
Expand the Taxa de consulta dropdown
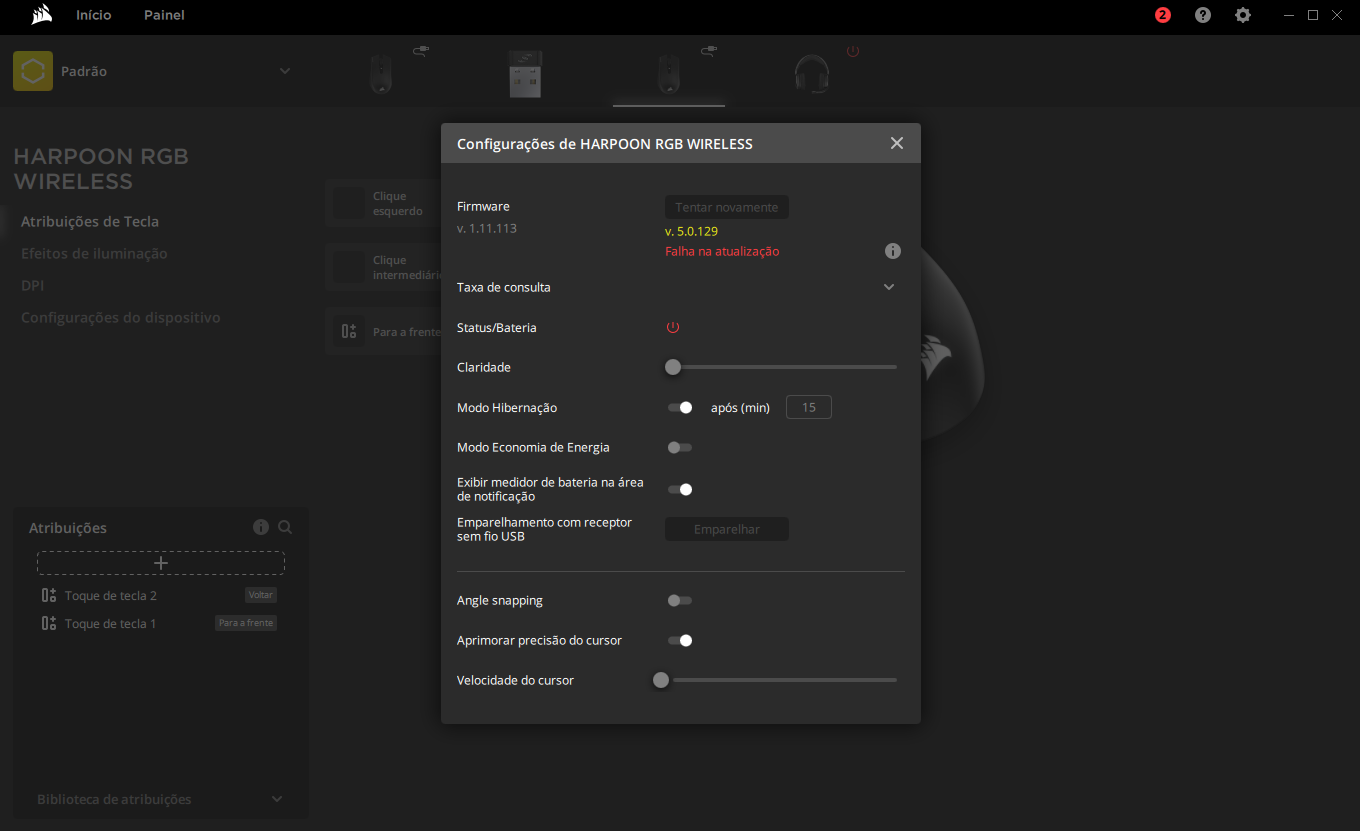tap(889, 287)
